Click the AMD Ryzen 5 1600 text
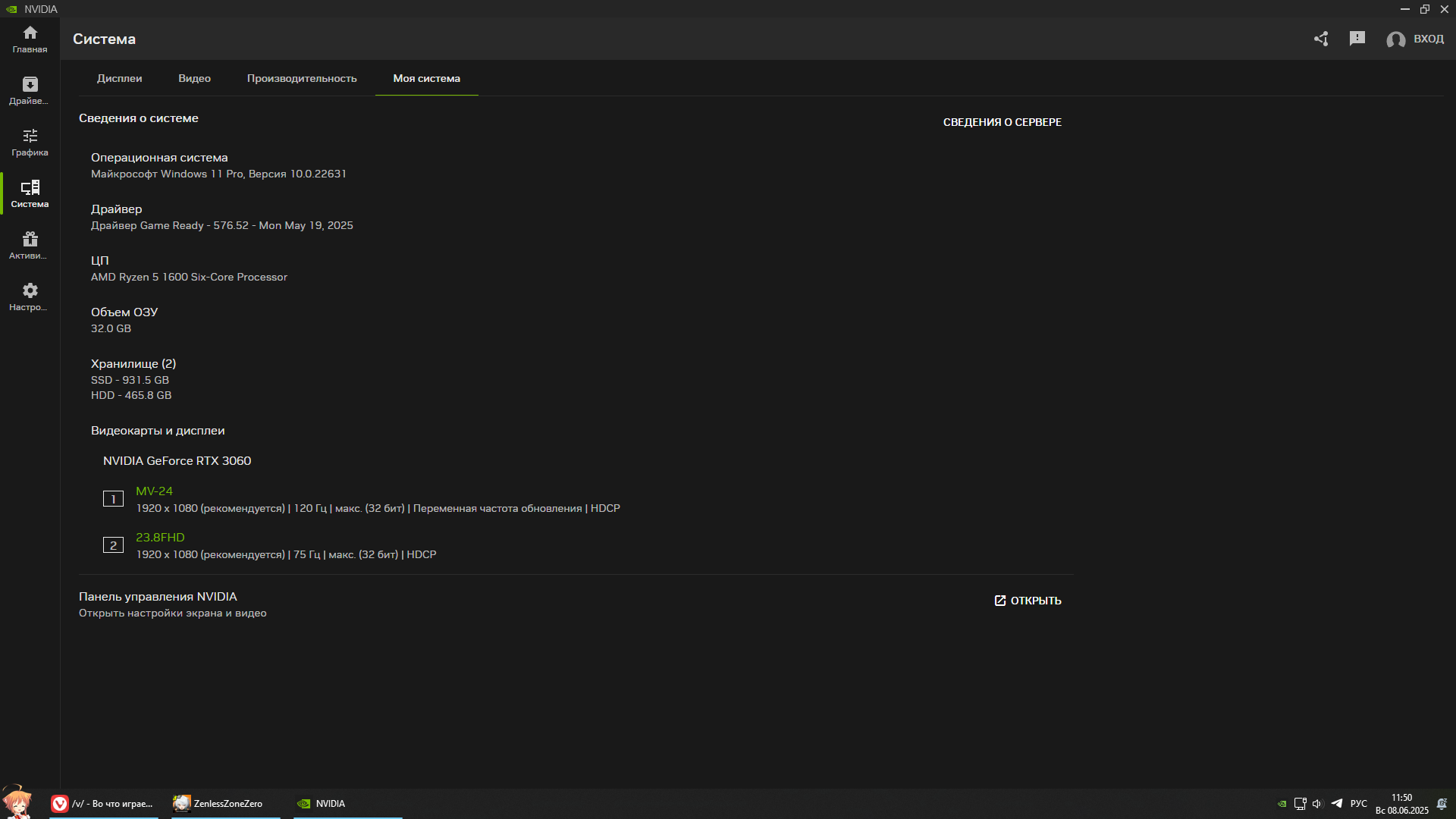 189,277
